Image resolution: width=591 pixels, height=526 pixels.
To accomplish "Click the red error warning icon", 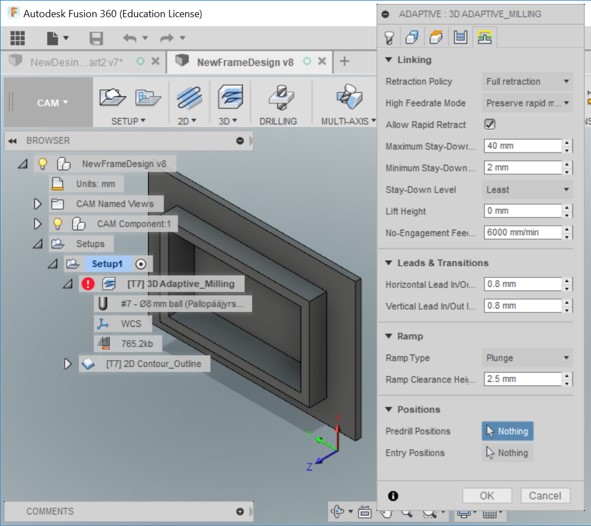I will pos(88,284).
